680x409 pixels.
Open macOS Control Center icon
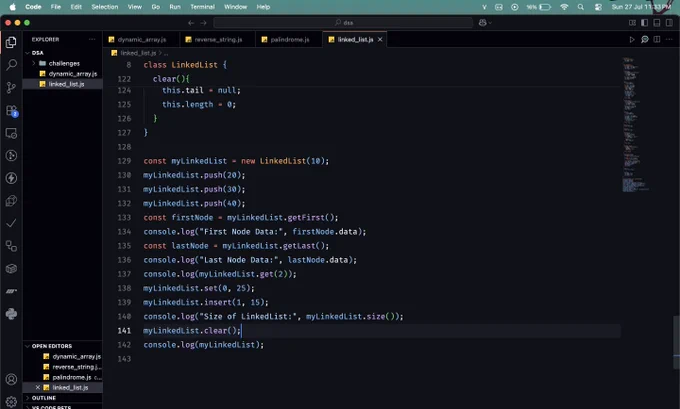(x=598, y=7)
